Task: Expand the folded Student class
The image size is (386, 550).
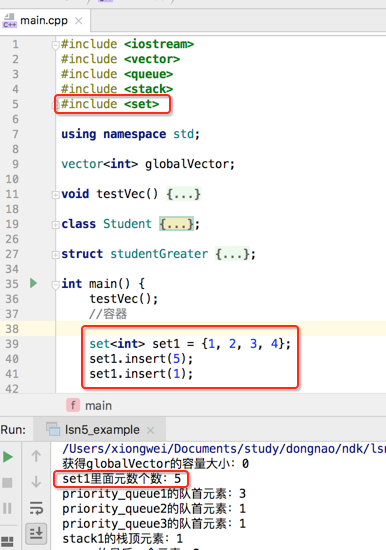Action: [x=55, y=224]
